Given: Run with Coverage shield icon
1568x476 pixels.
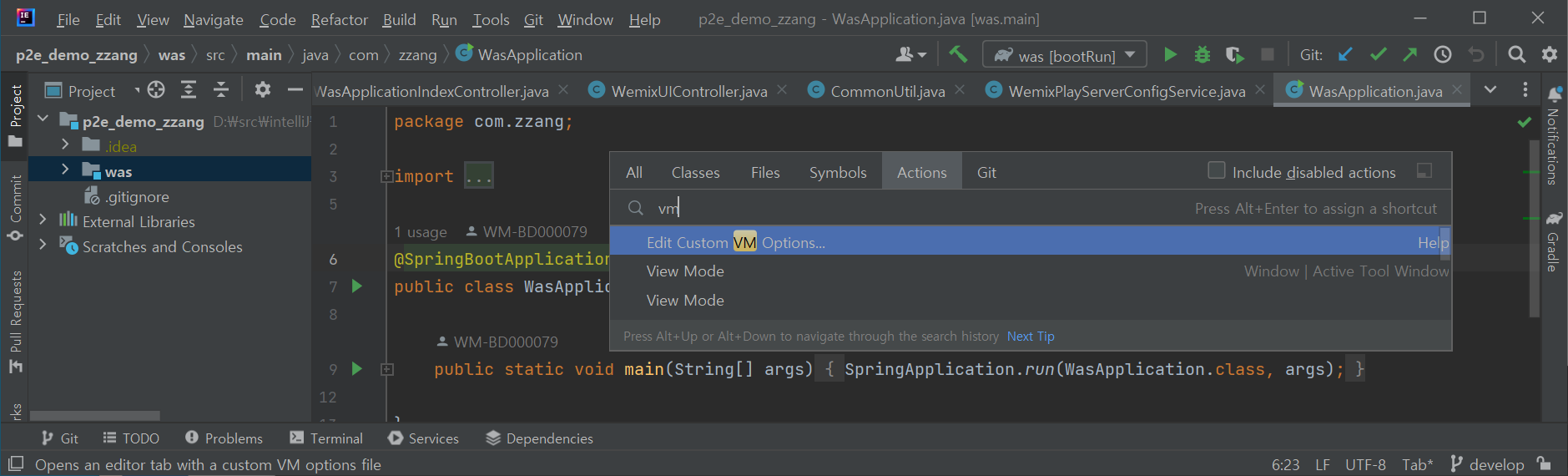Looking at the screenshot, I should click(1234, 55).
